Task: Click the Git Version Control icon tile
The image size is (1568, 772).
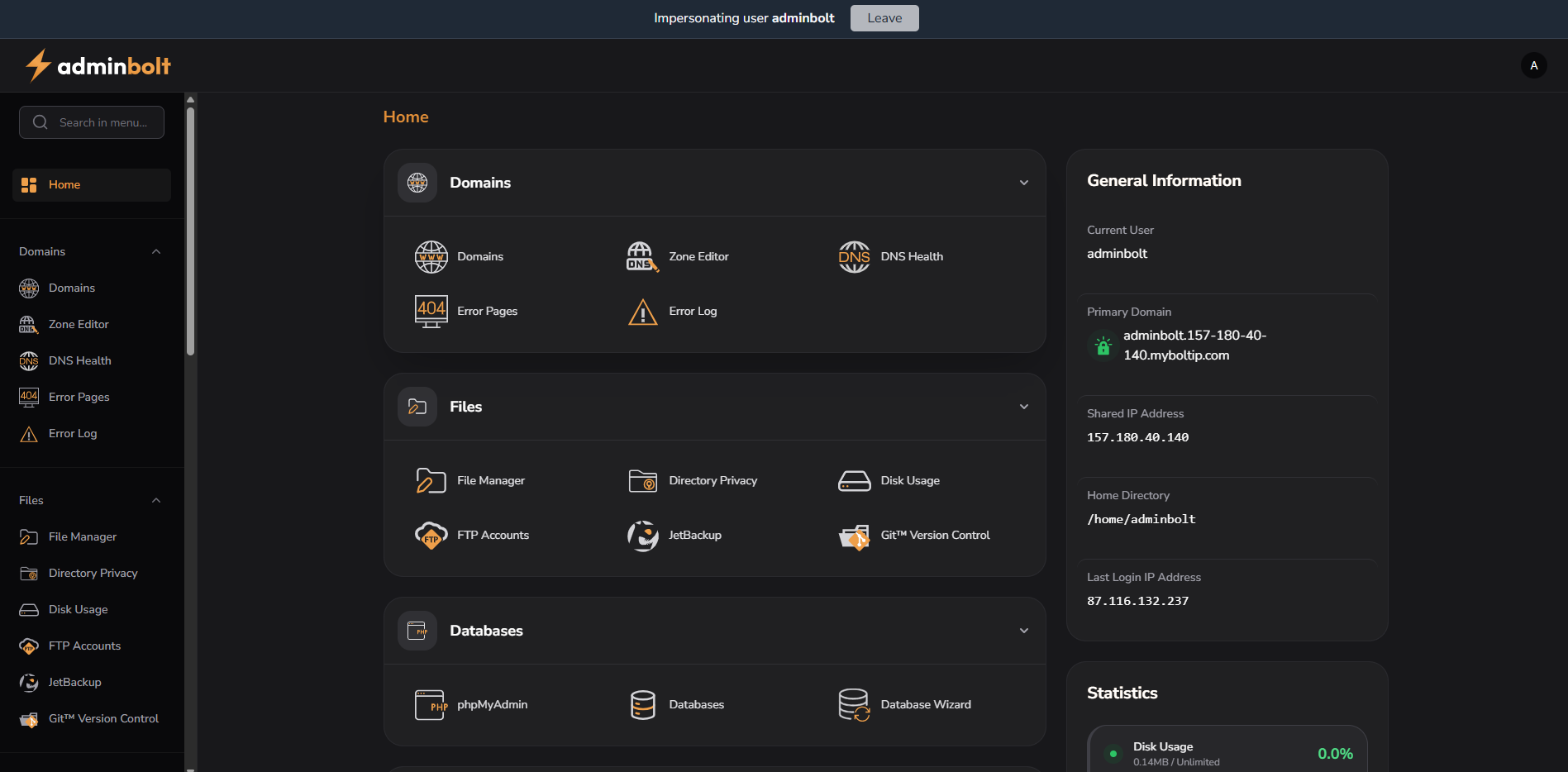Action: coord(854,536)
